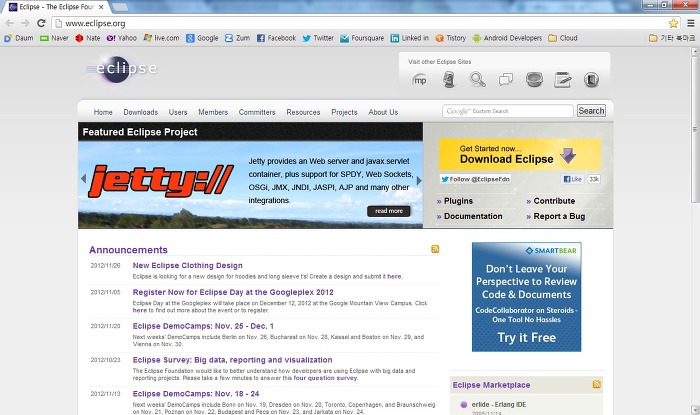The image size is (700, 415).
Task: Open the Naver bookmark
Action: click(54, 38)
